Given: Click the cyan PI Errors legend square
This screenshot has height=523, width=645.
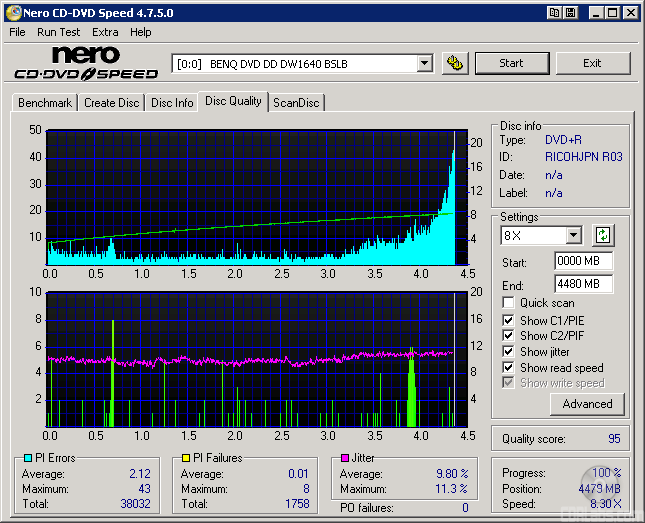Looking at the screenshot, I should (27, 459).
